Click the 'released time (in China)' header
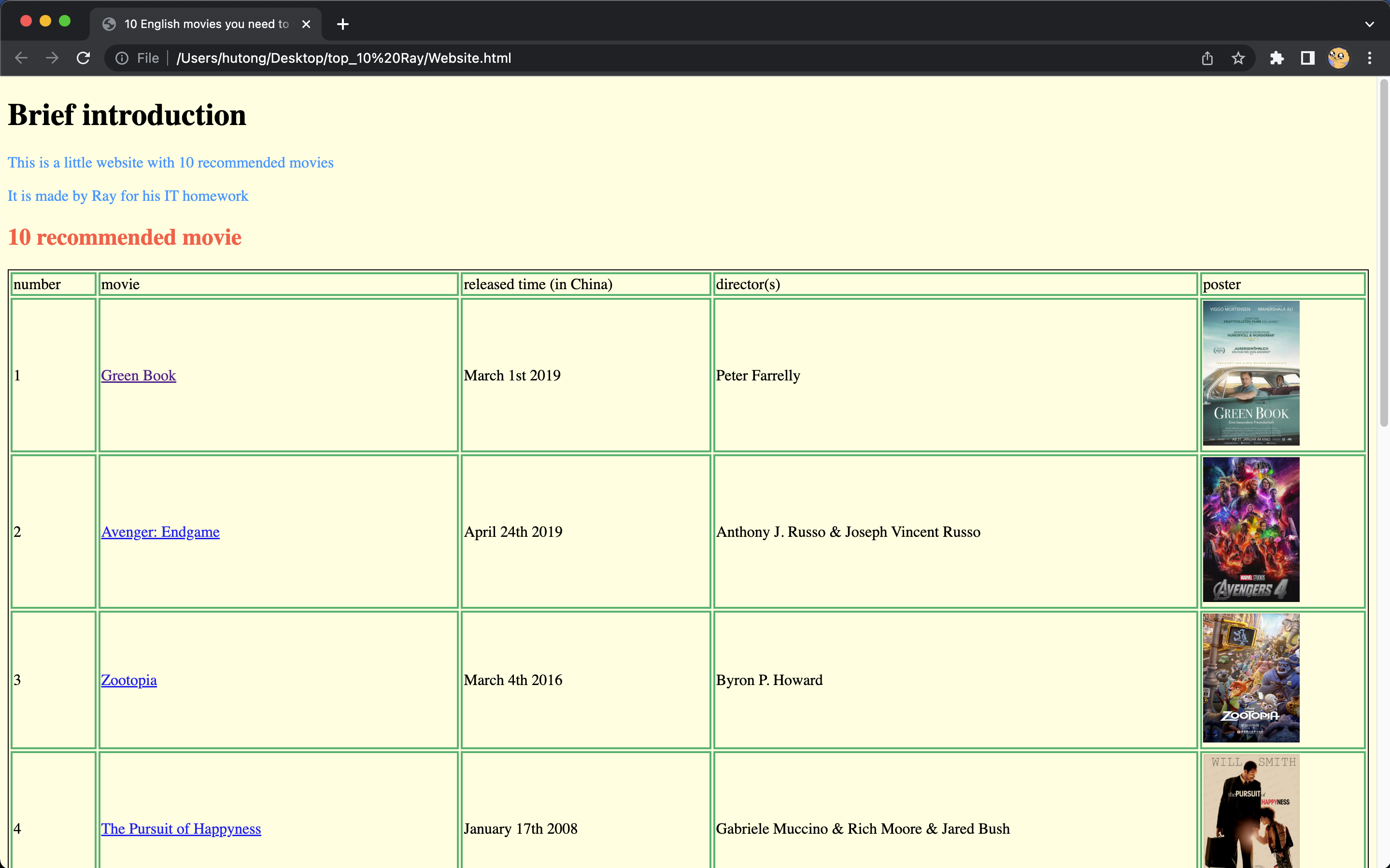The image size is (1390, 868). 586,285
